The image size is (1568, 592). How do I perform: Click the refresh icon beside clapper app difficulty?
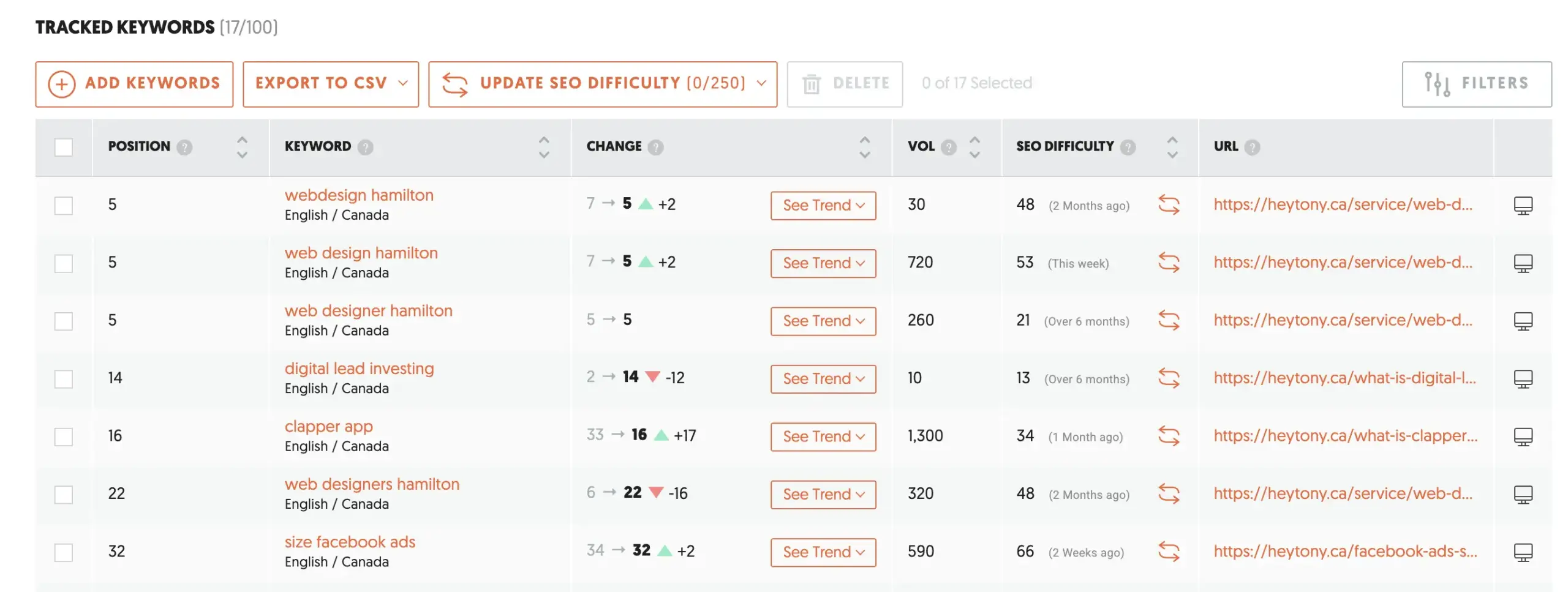tap(1170, 436)
